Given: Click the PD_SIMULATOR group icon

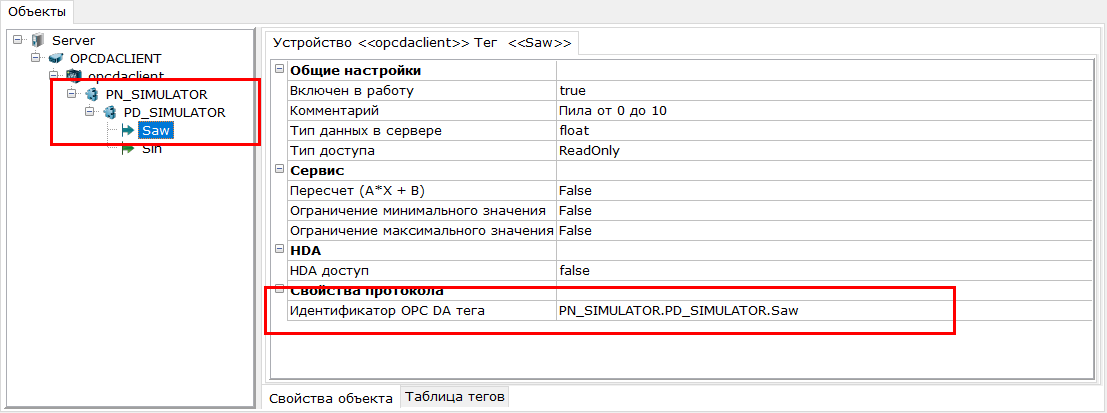Looking at the screenshot, I should coord(109,112).
